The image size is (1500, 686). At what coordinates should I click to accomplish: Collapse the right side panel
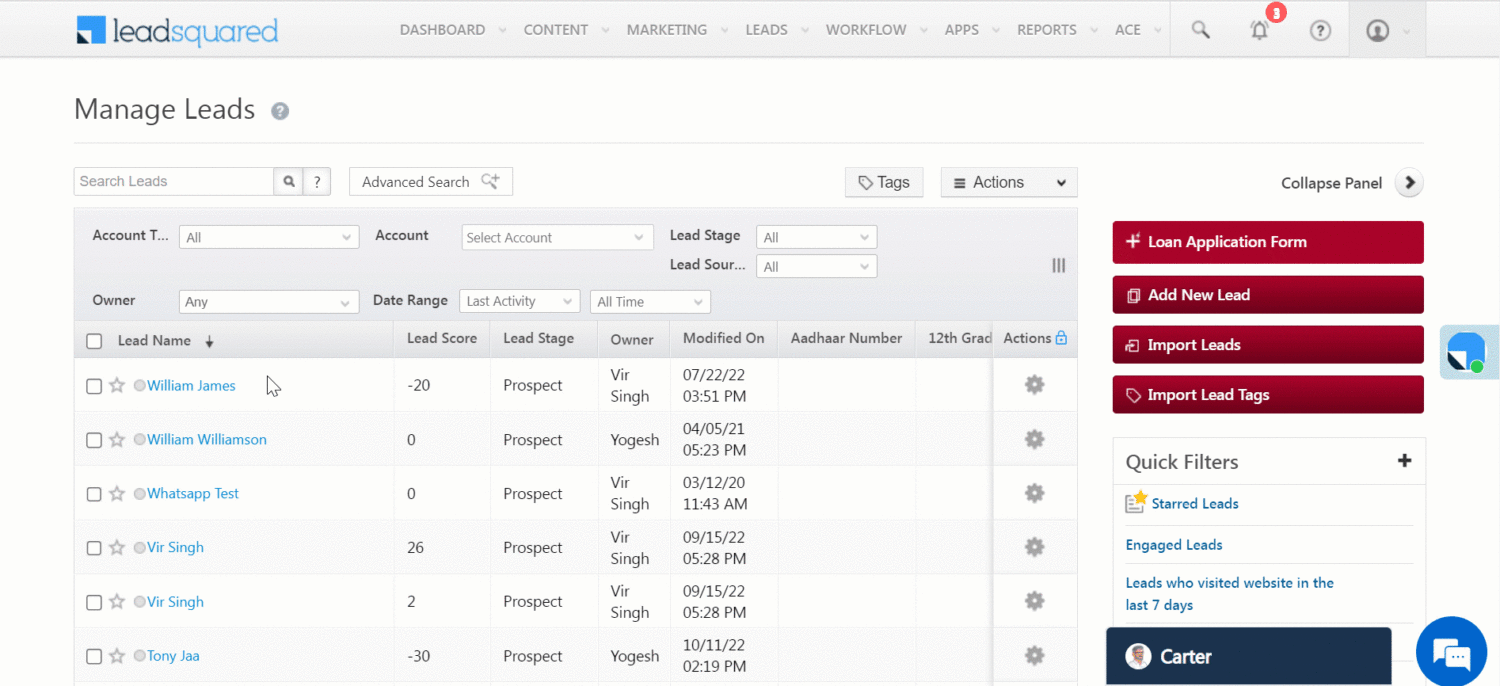coord(1409,182)
